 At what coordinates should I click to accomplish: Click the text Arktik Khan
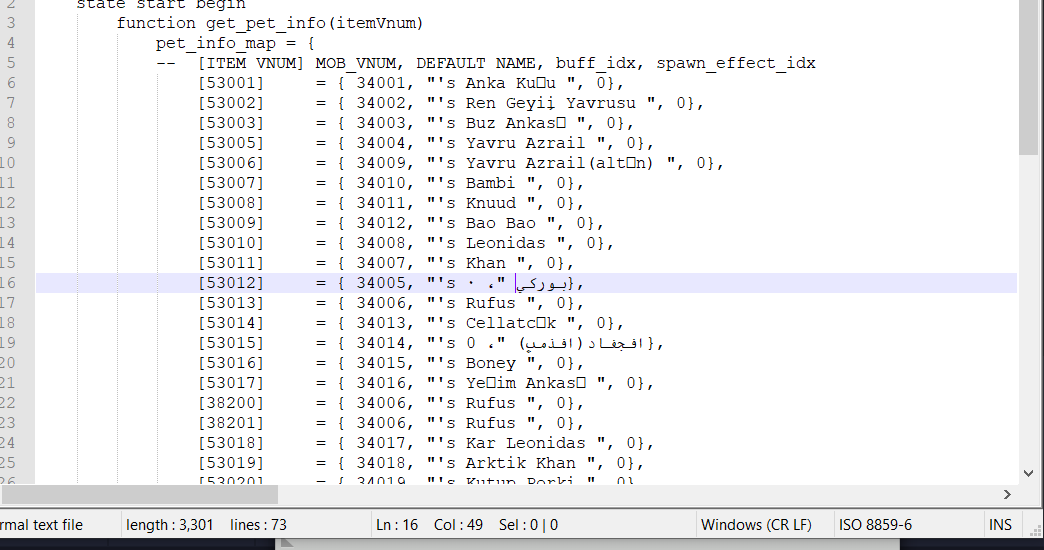(521, 463)
